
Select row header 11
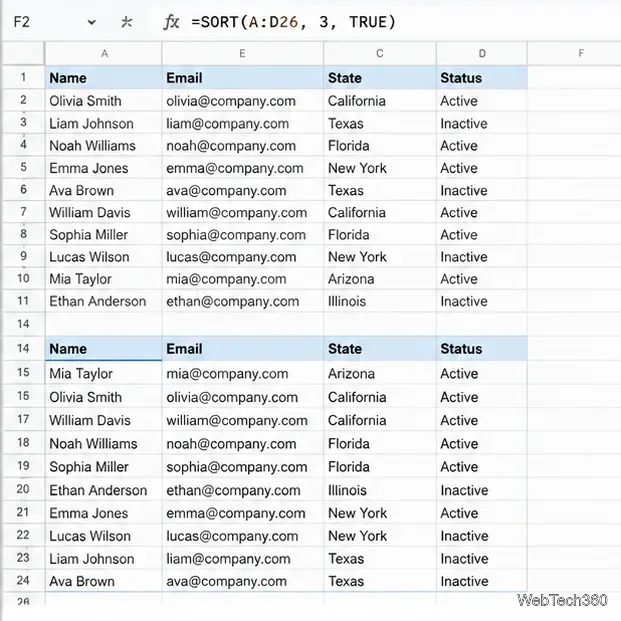point(23,301)
